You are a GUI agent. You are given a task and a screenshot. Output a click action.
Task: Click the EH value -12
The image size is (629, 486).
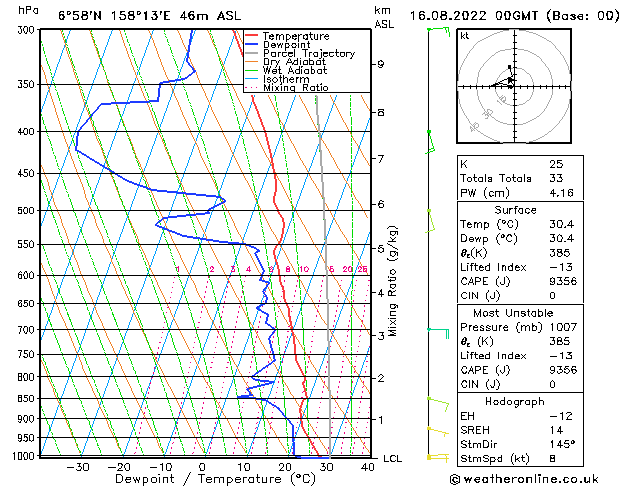561,416
